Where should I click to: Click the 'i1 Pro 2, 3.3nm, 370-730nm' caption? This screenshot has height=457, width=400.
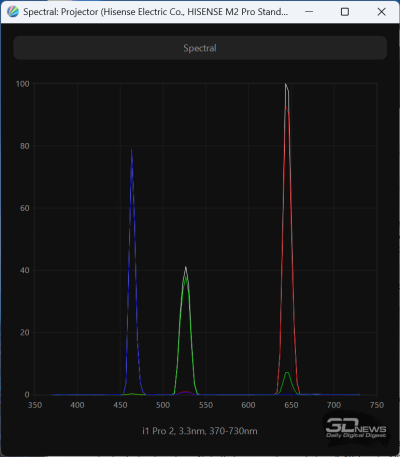coord(200,431)
